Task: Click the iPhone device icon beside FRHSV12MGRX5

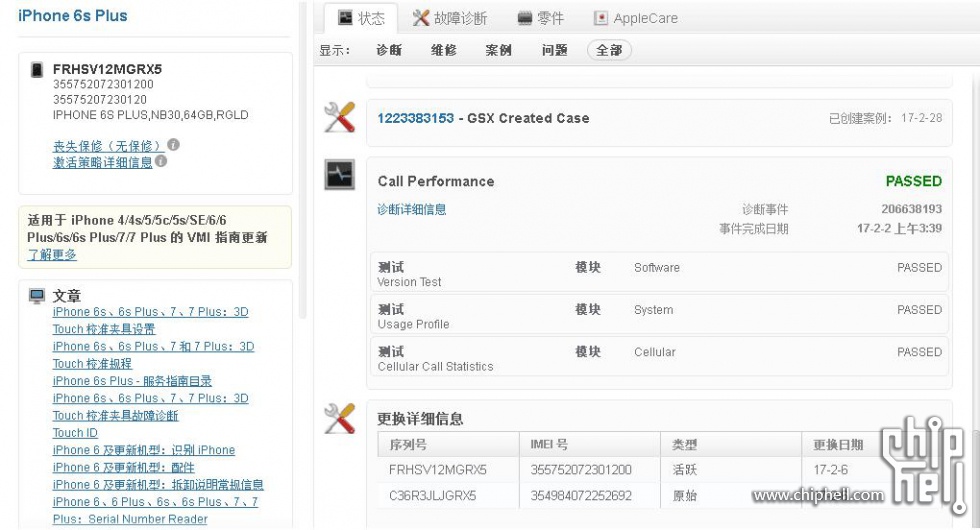Action: click(x=38, y=69)
